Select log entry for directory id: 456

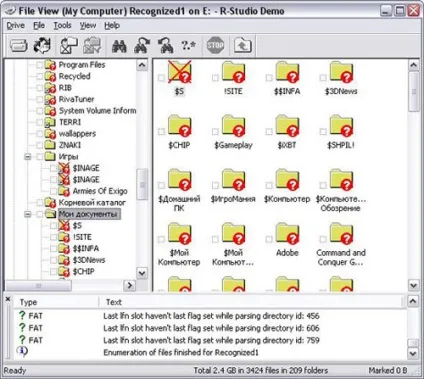pyautogui.click(x=211, y=316)
